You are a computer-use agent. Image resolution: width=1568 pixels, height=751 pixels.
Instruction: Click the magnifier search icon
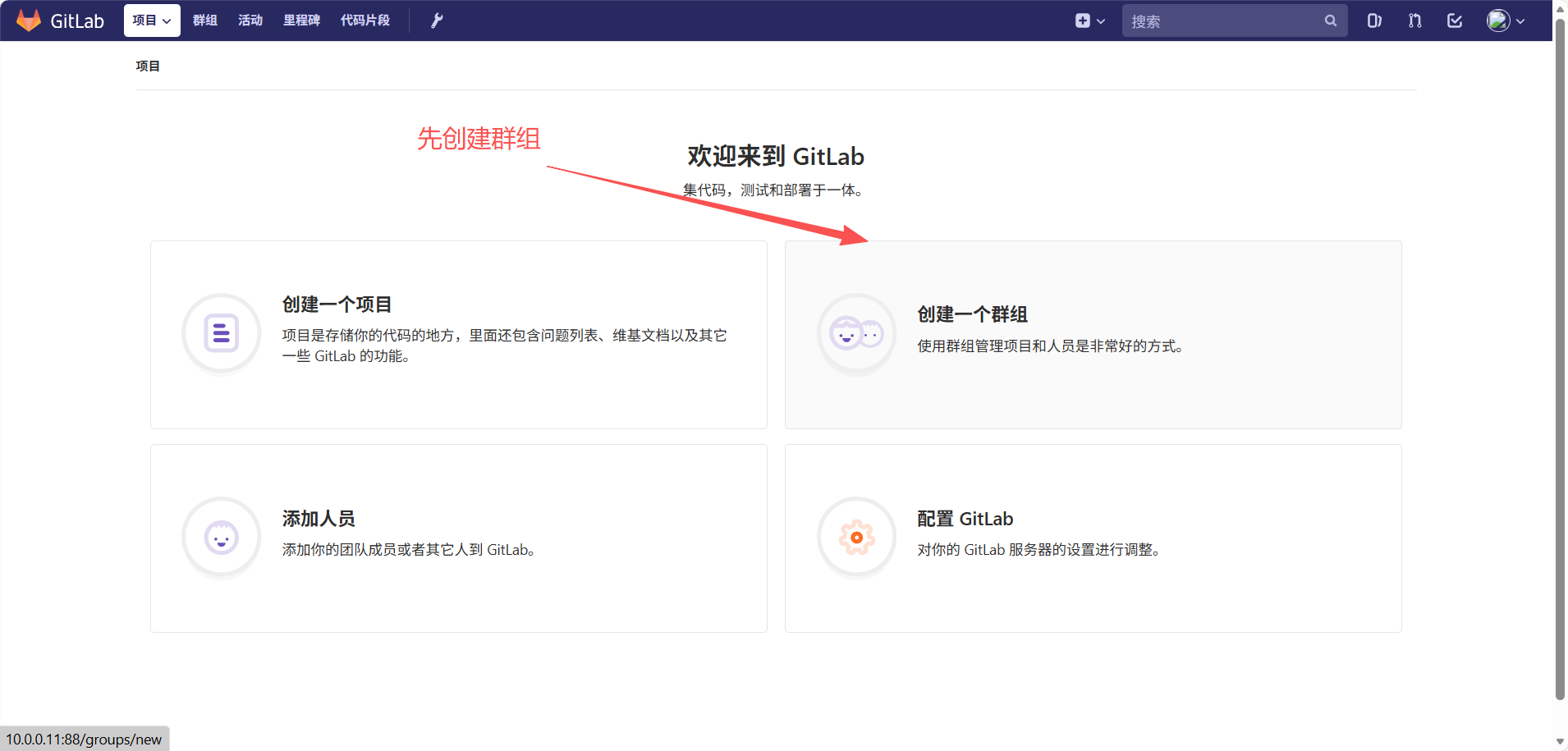click(x=1331, y=21)
